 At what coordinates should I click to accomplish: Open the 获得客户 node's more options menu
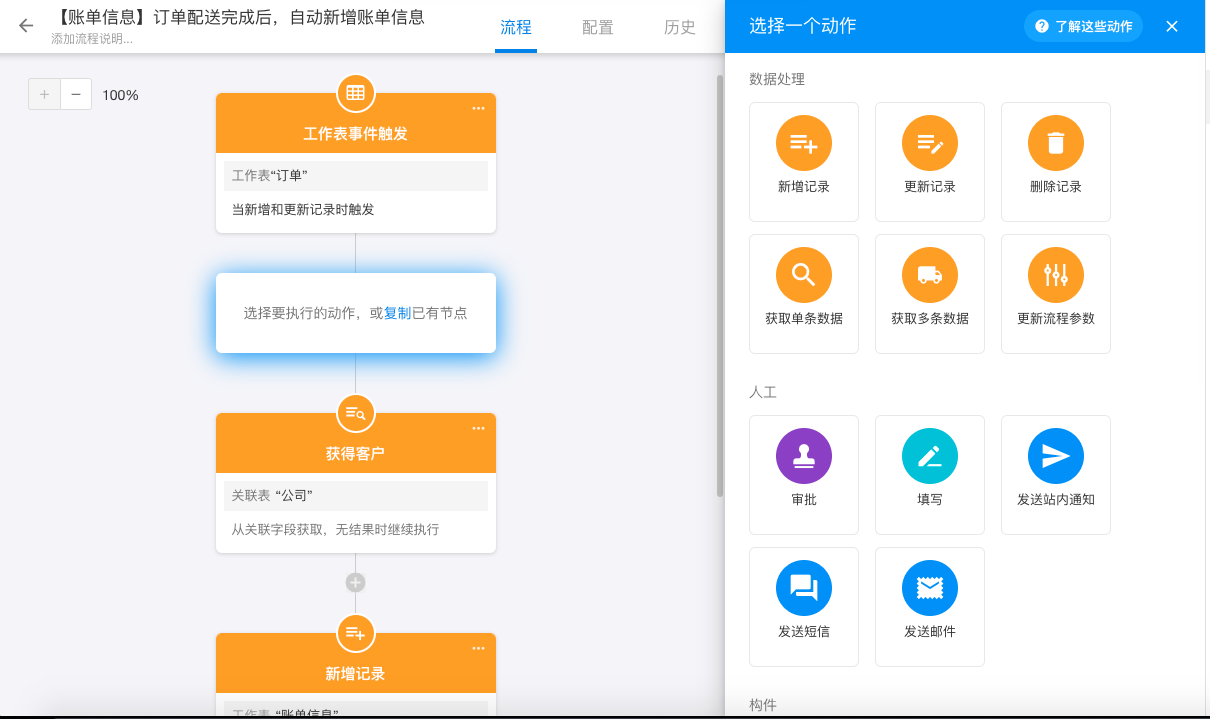478,428
